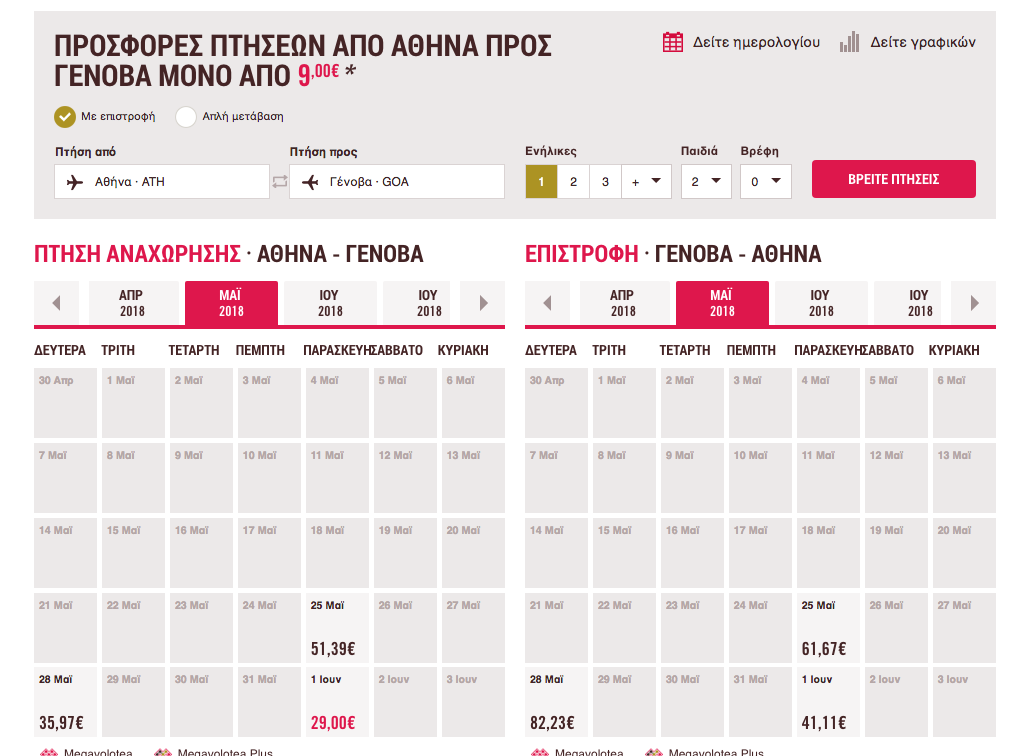Viewport: 1011px width, 756px height.
Task: Open the calendar view icon
Action: tap(672, 43)
